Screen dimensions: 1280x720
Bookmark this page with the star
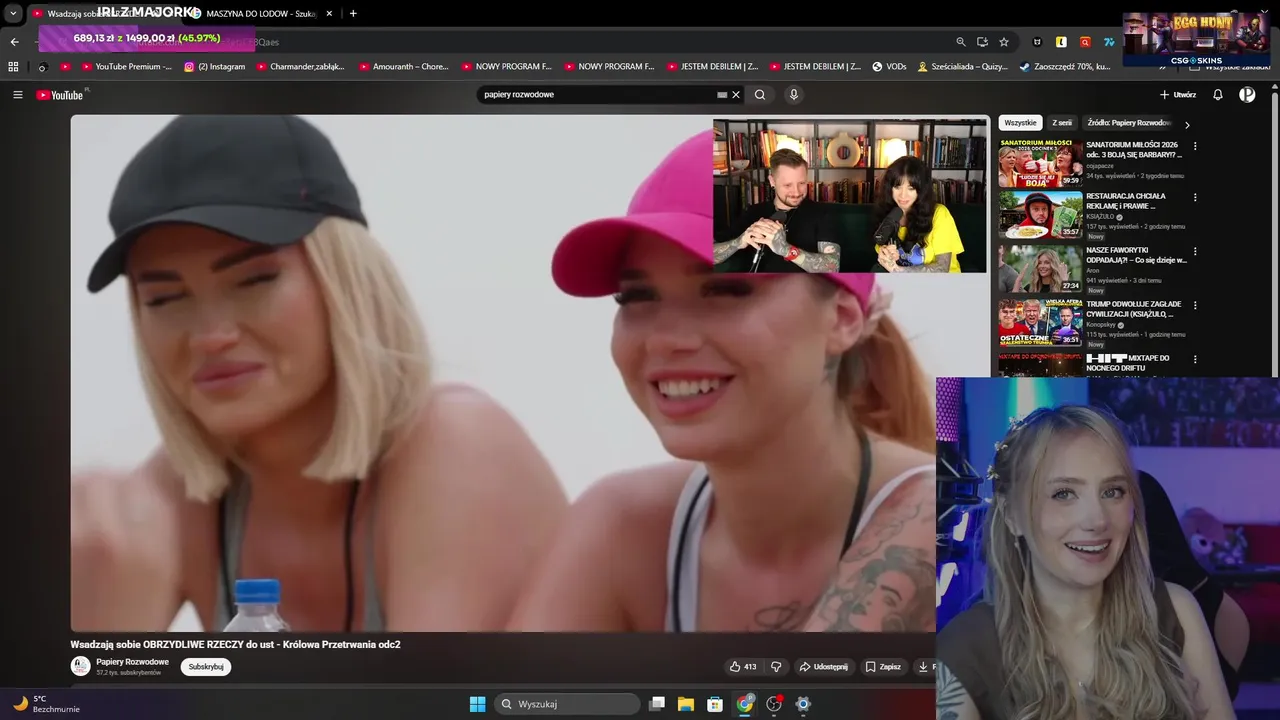1004,42
